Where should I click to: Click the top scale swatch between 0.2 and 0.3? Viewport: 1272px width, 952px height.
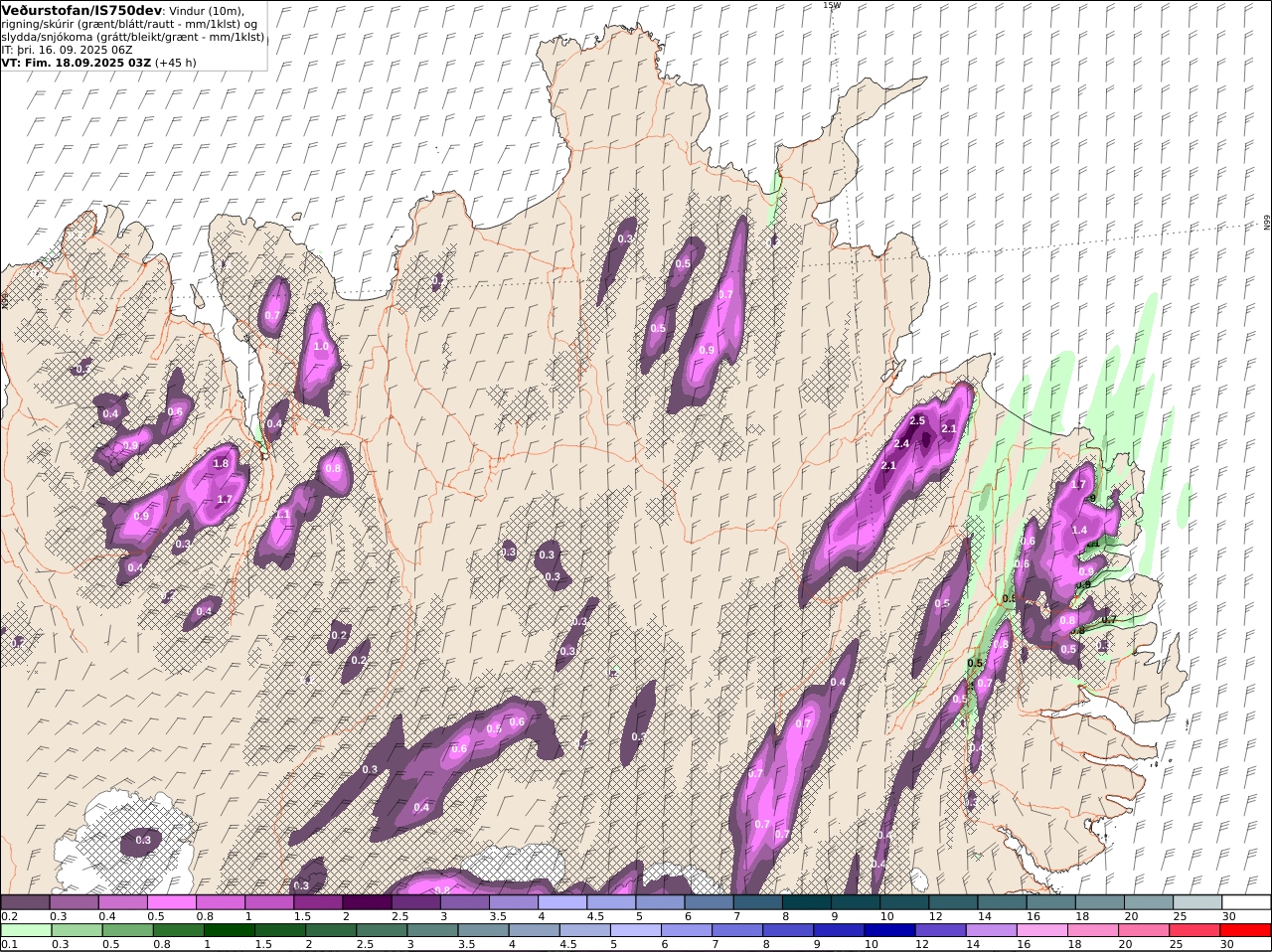[25, 902]
